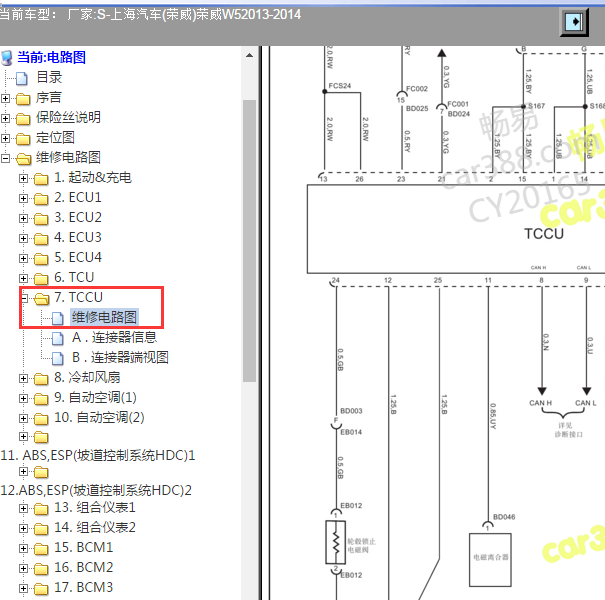
Task: Expand the 16. BCM2 node
Action: click(x=23, y=569)
